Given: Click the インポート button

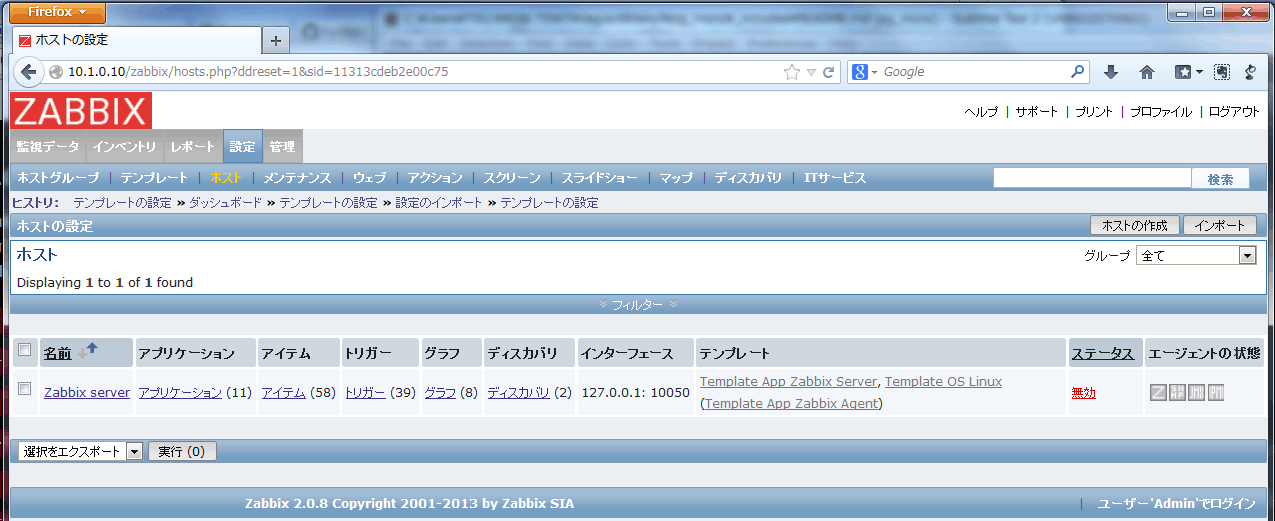Looking at the screenshot, I should pos(1220,225).
